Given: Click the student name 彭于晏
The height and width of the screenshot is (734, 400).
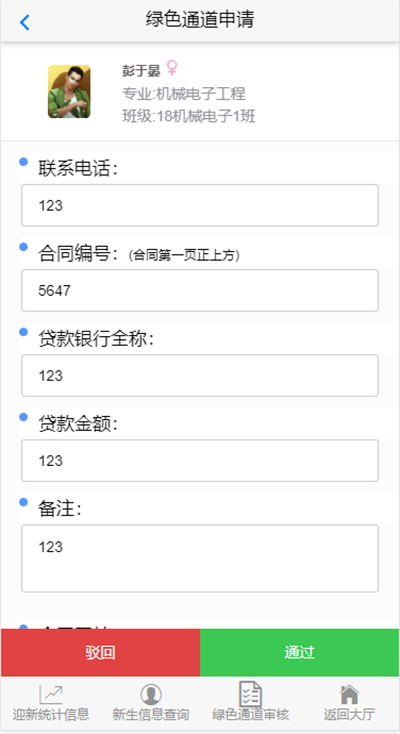Looking at the screenshot, I should pyautogui.click(x=141, y=71).
